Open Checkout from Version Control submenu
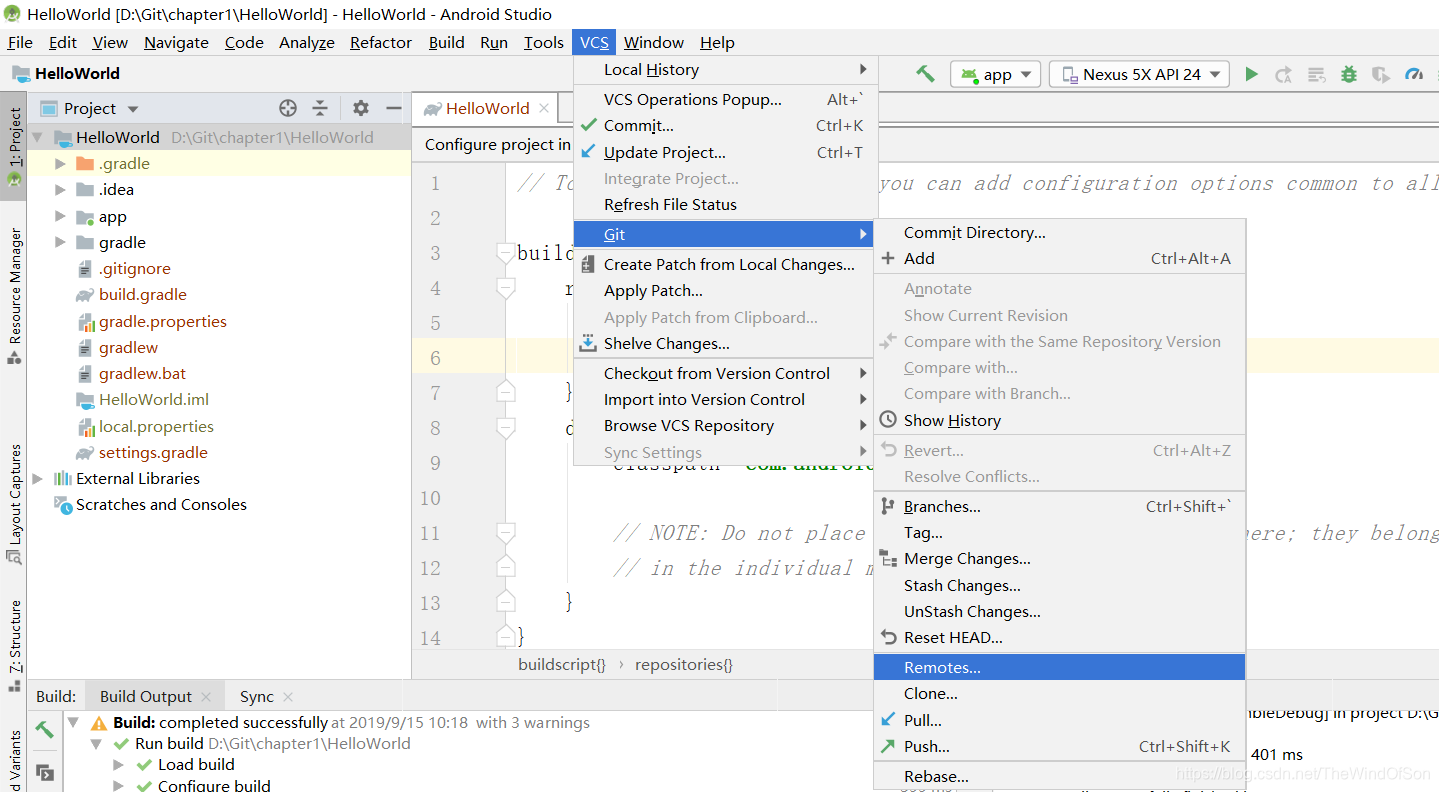Screen dimensions: 1439x792 pyautogui.click(x=725, y=374)
